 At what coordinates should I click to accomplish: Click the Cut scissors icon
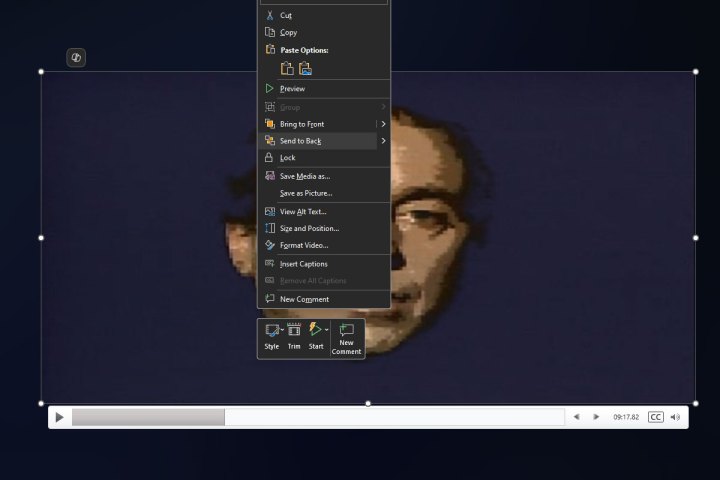[x=269, y=15]
